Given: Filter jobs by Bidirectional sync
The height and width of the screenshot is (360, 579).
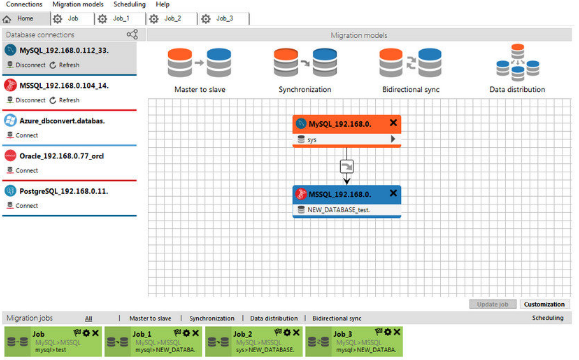Looking at the screenshot, I should coord(337,318).
